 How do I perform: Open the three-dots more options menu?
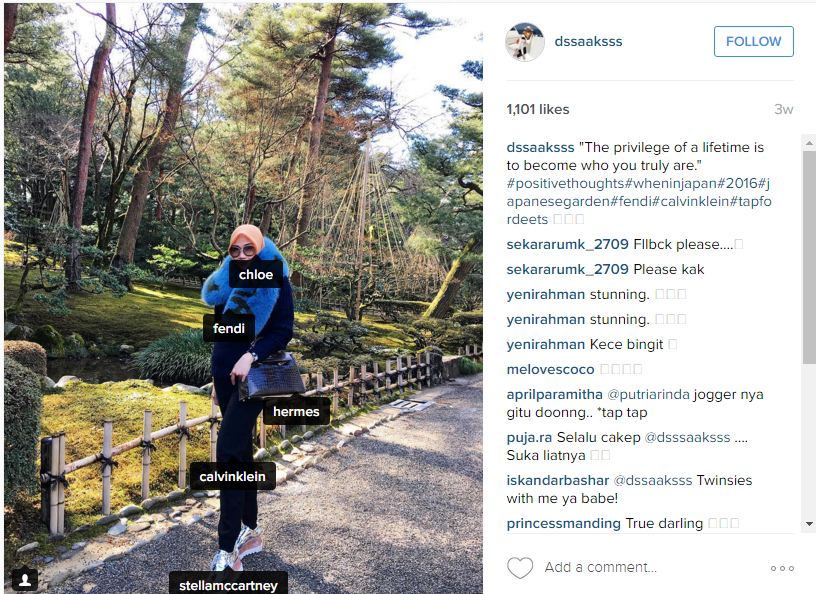point(782,568)
